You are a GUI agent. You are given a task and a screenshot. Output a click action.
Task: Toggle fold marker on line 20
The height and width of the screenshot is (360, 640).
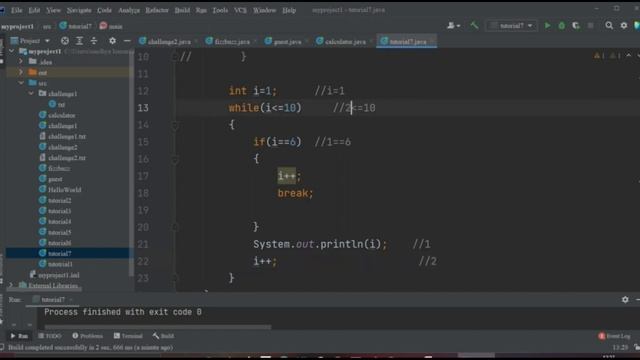(175, 227)
